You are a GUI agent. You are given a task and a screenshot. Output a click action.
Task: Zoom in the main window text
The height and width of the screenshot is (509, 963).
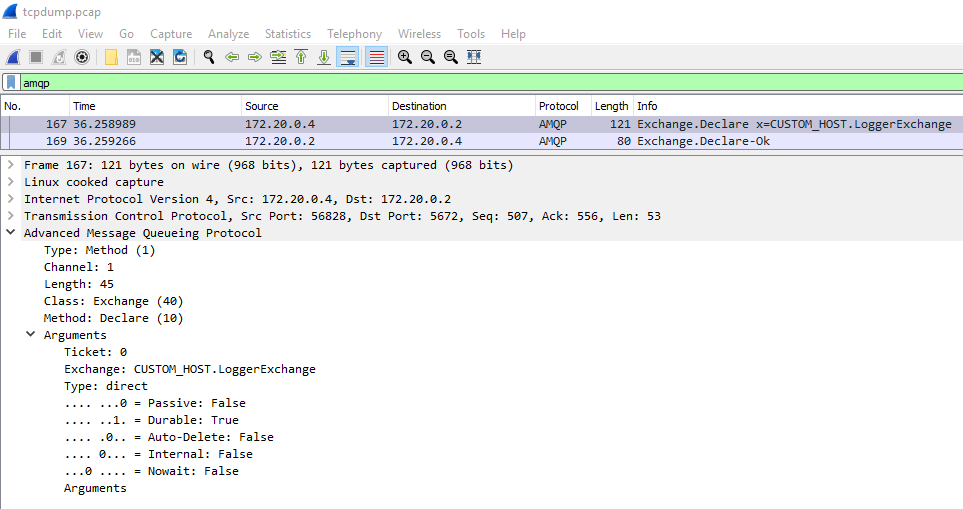point(405,57)
